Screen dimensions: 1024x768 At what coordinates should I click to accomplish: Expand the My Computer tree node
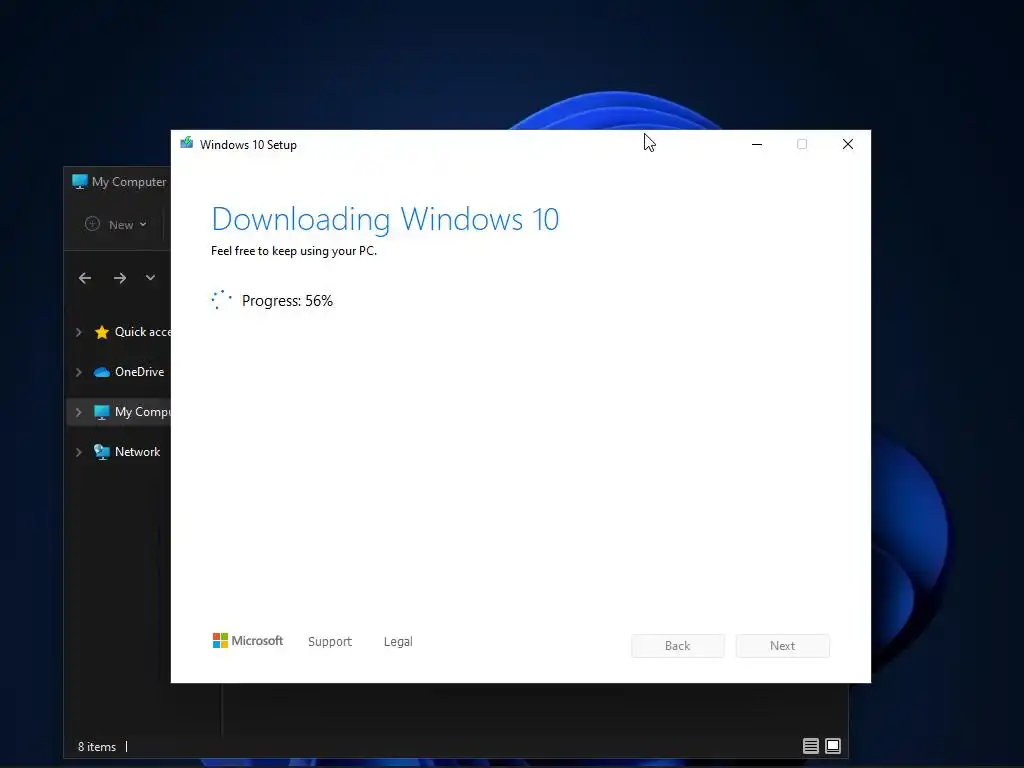pyautogui.click(x=78, y=412)
